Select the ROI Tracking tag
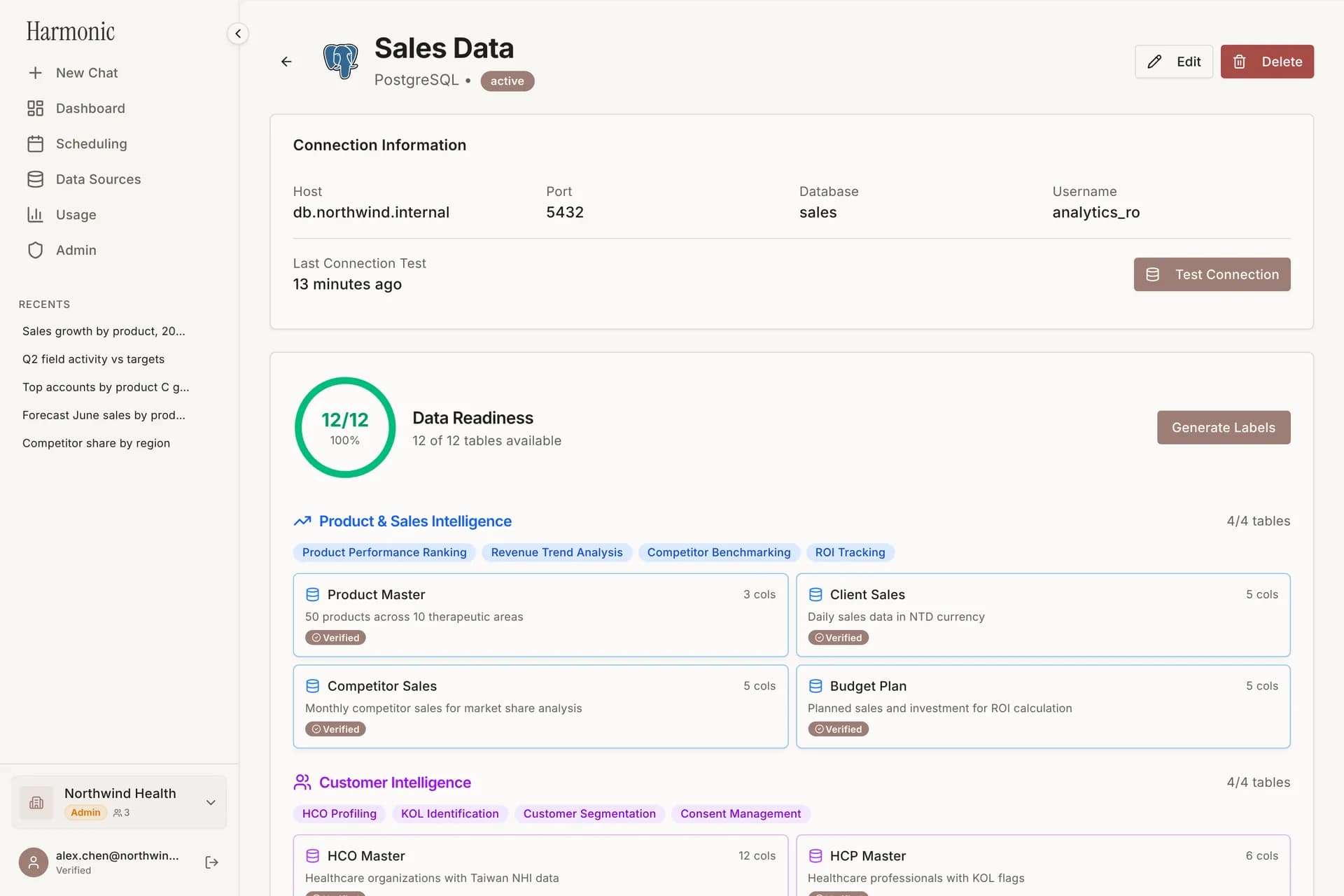The width and height of the screenshot is (1344, 896). tap(850, 552)
